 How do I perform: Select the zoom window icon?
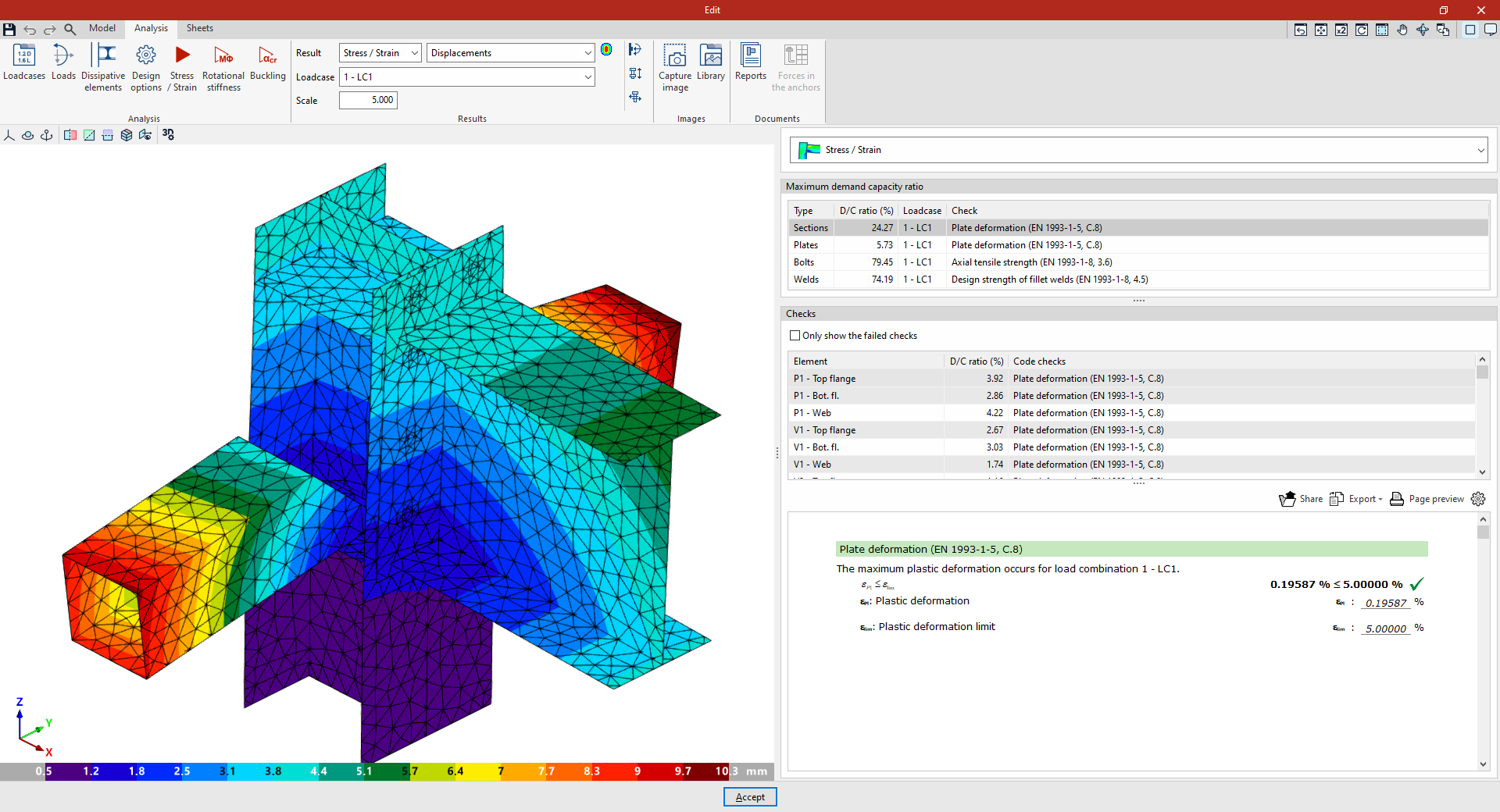1382,30
